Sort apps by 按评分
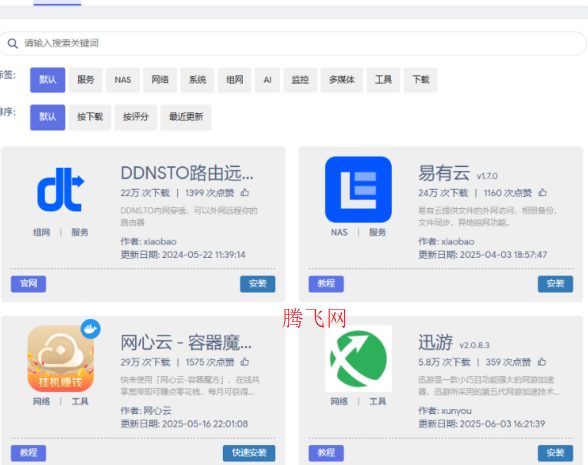The image size is (588, 465). (x=136, y=117)
